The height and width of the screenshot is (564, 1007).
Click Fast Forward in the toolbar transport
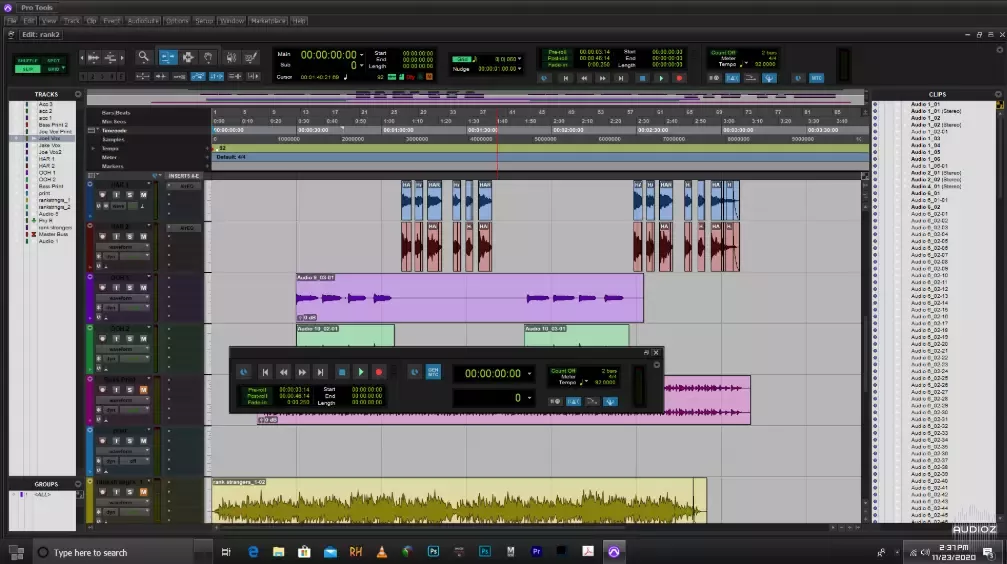[602, 78]
